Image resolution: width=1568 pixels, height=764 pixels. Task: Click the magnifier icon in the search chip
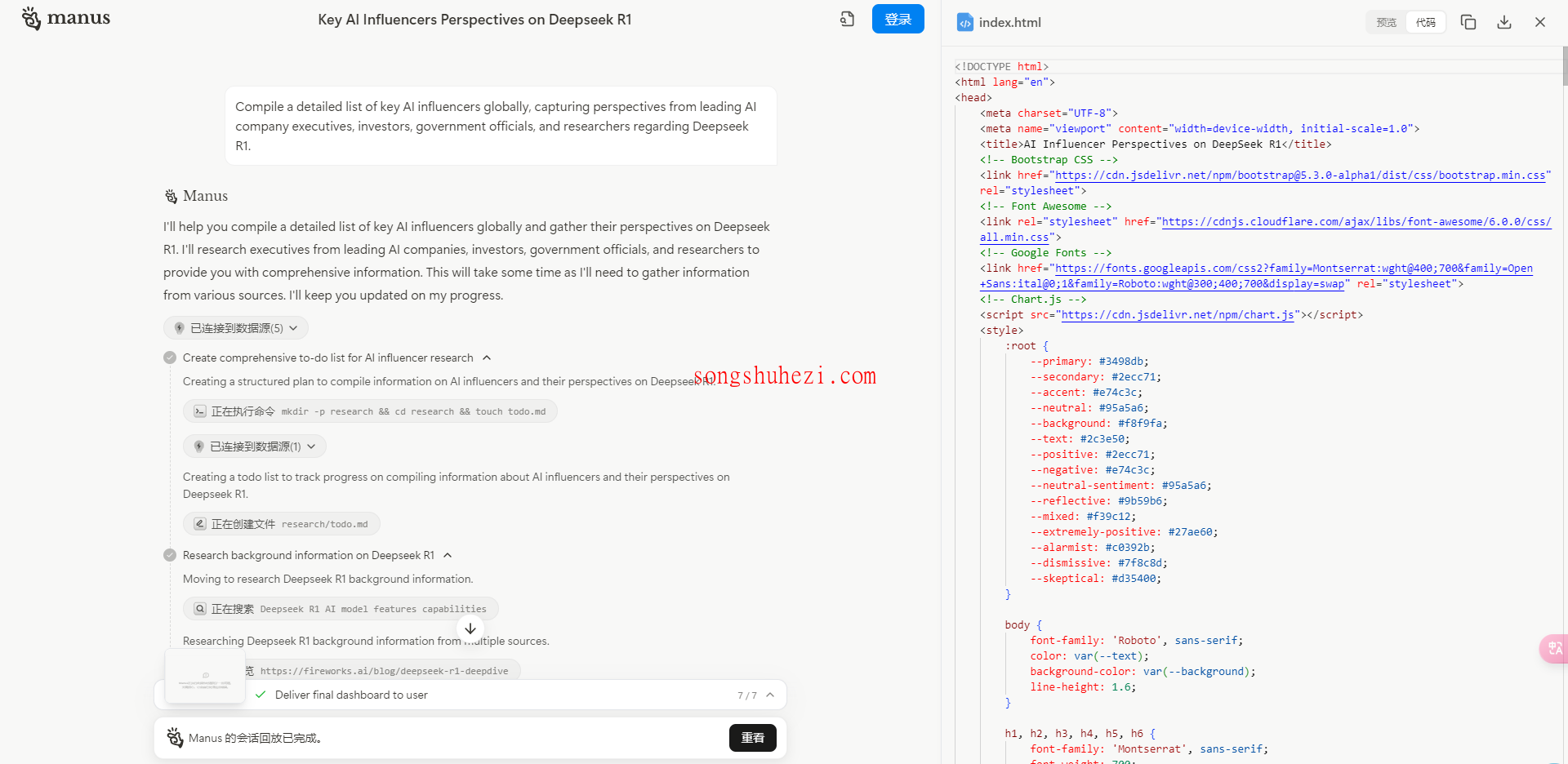pyautogui.click(x=199, y=609)
